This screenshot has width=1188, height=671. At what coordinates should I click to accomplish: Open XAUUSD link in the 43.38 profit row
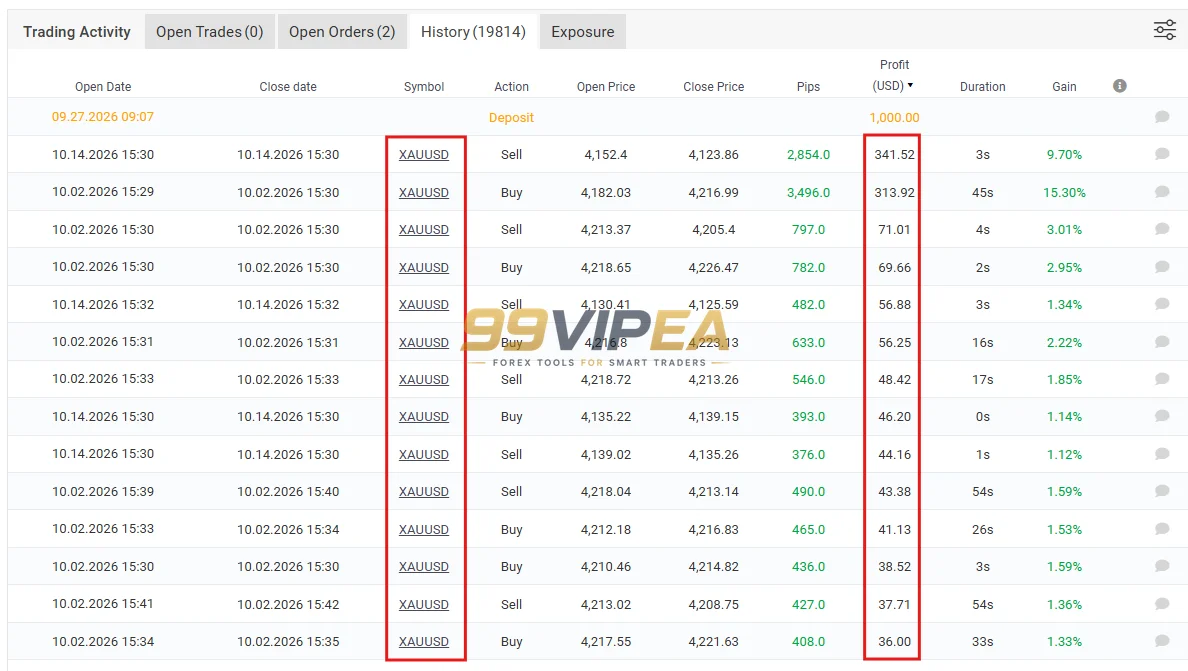[424, 492]
